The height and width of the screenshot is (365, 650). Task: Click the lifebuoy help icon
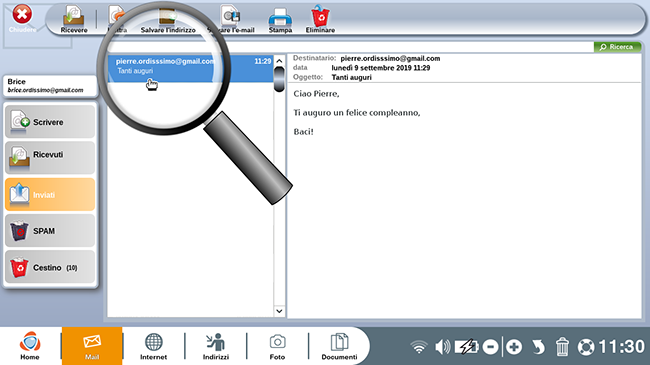pos(586,347)
